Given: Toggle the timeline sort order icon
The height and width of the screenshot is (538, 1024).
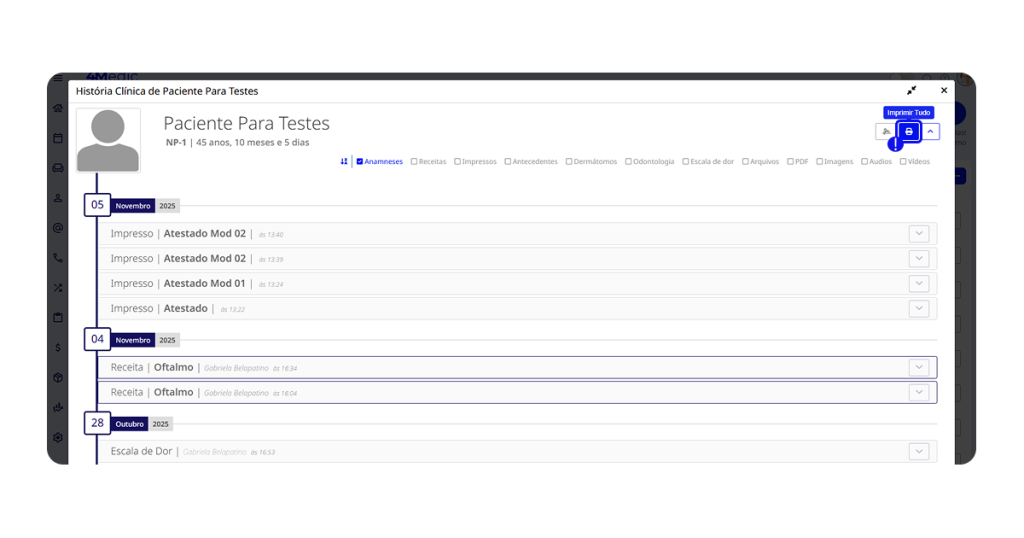Looking at the screenshot, I should coord(344,161).
